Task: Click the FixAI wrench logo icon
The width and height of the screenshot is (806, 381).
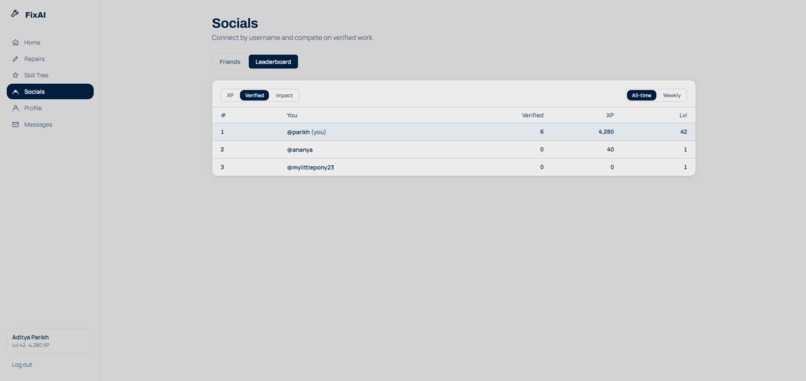Action: [x=14, y=14]
